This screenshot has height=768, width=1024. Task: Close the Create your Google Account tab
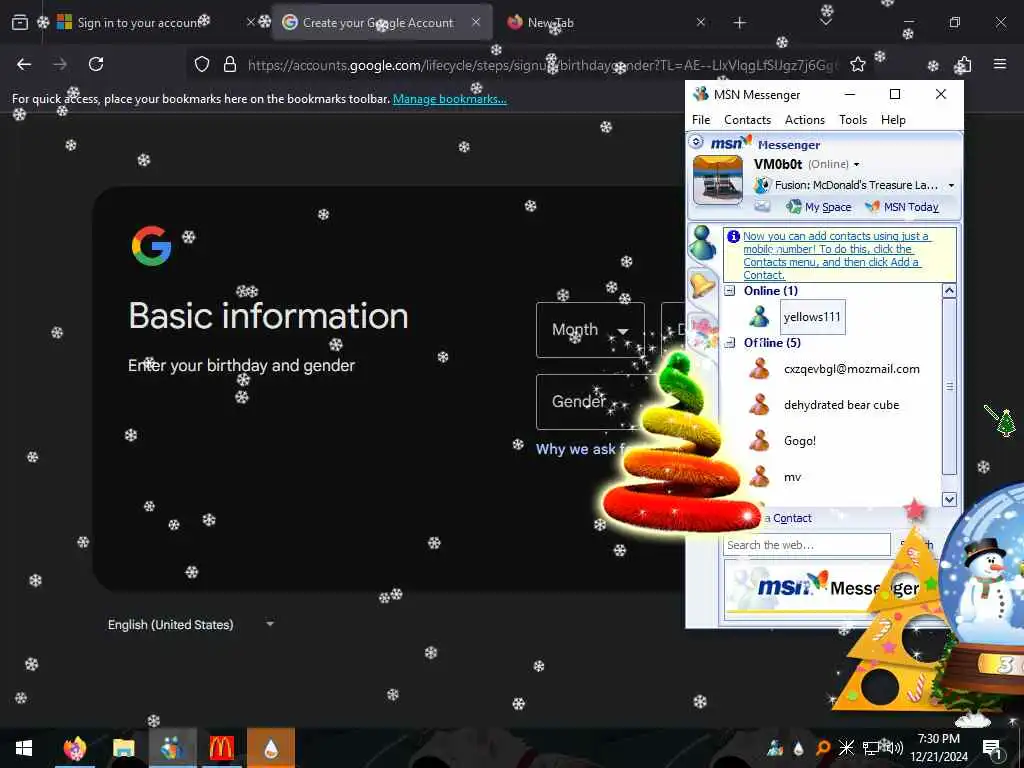click(476, 22)
